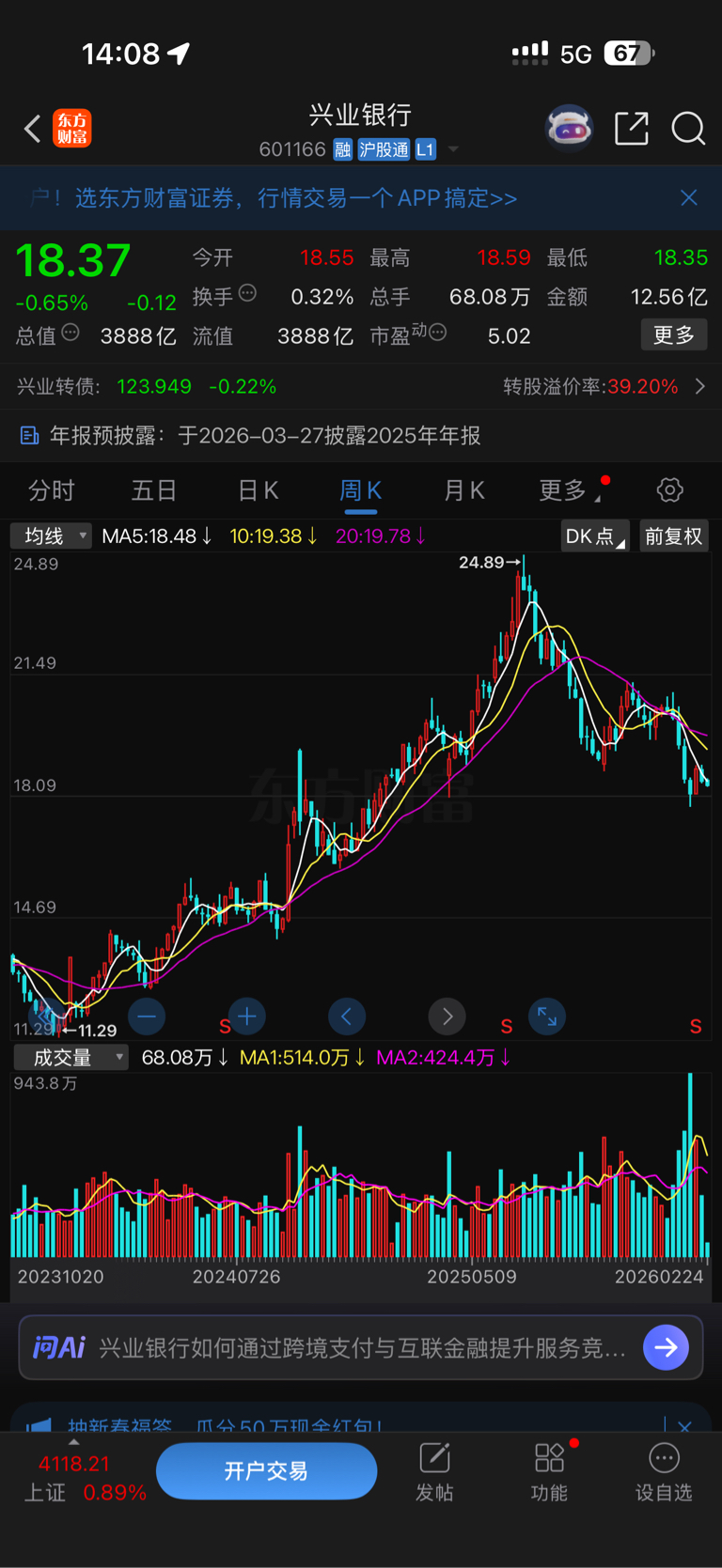722x1568 pixels.
Task: Tap the 5G battery status area
Action: tap(583, 54)
